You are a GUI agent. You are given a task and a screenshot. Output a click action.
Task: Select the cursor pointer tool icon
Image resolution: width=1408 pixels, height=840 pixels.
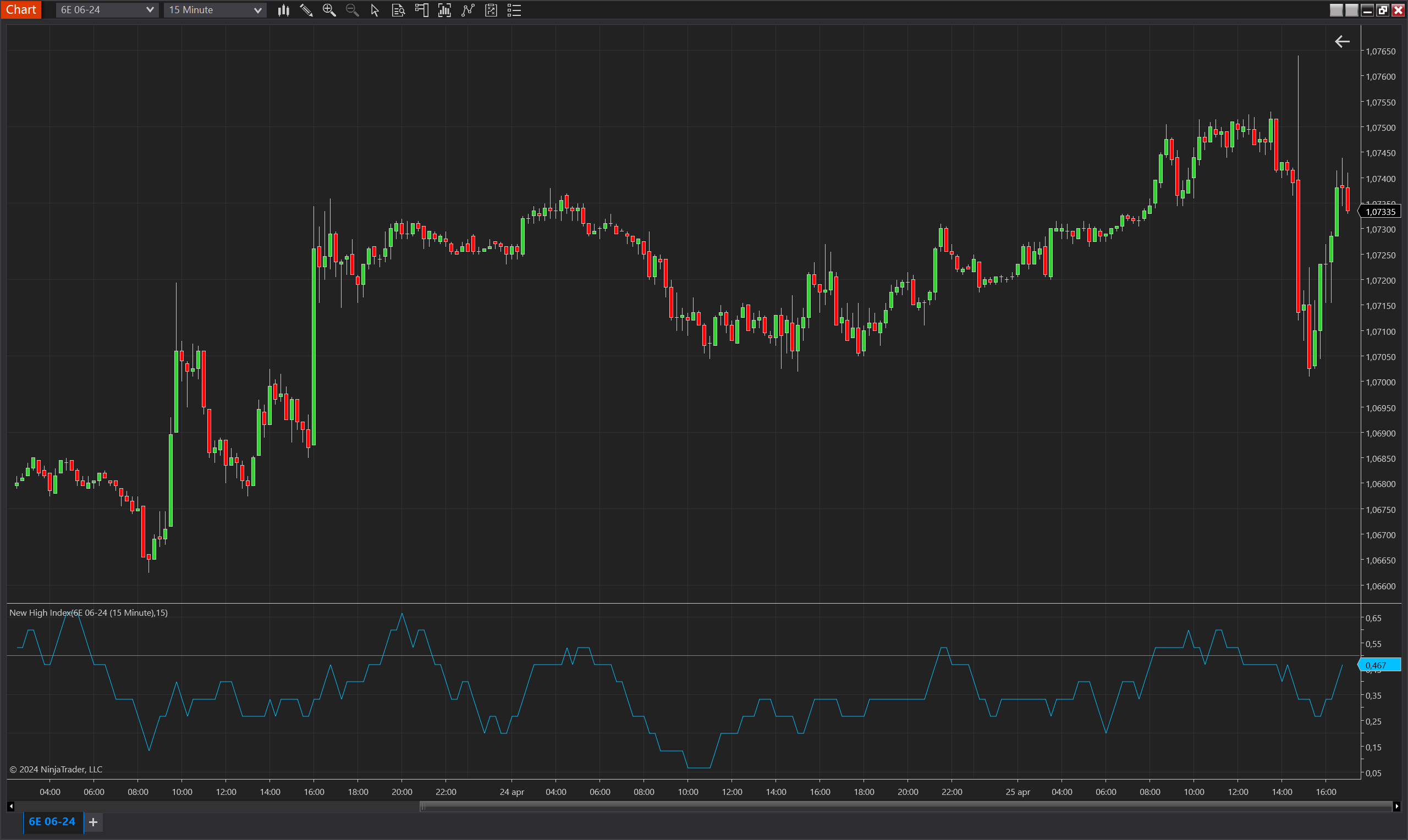[375, 10]
